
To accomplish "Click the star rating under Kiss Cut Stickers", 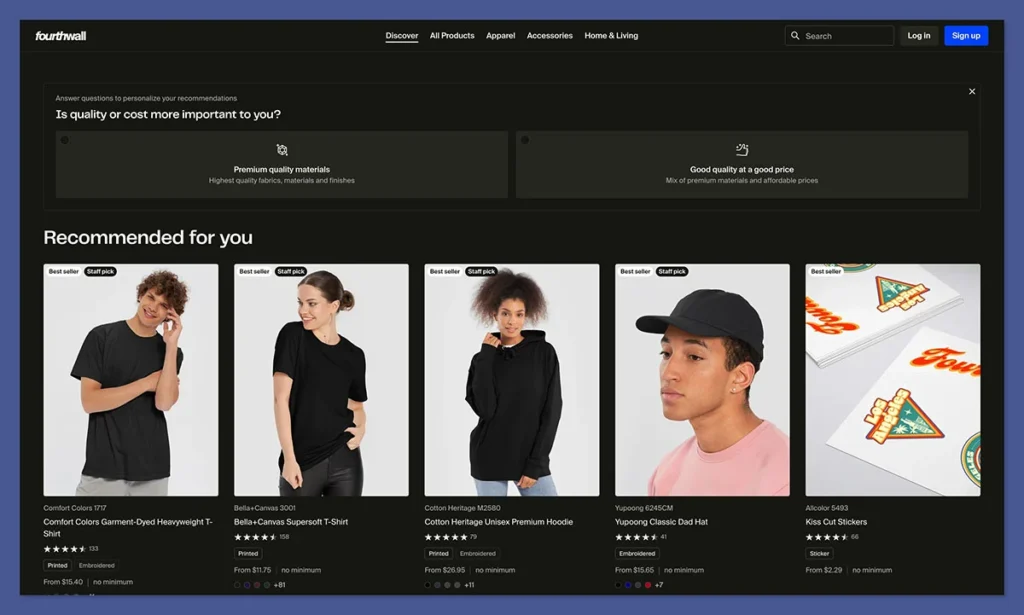I will pyautogui.click(x=826, y=537).
